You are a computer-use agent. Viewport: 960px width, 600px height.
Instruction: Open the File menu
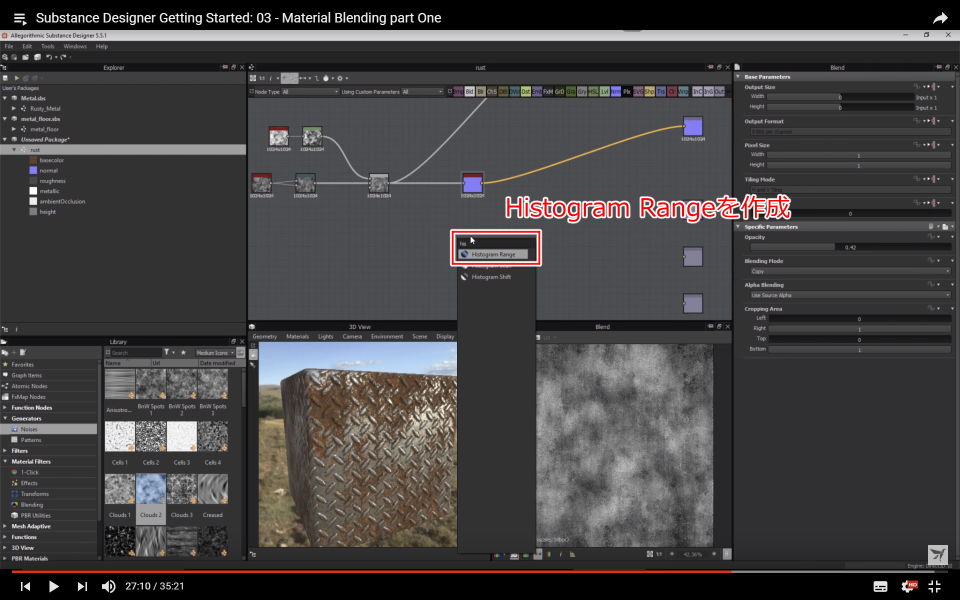(9, 47)
